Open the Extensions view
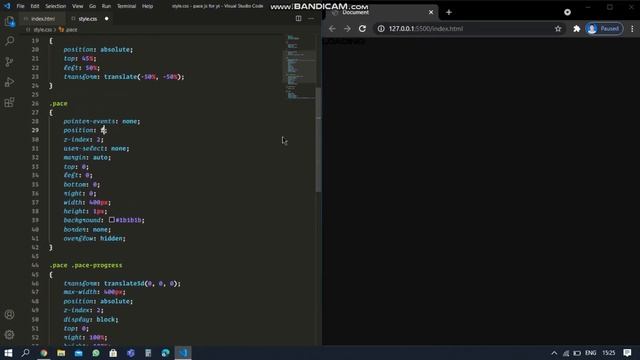This screenshot has height=360, width=640. pyautogui.click(x=9, y=102)
